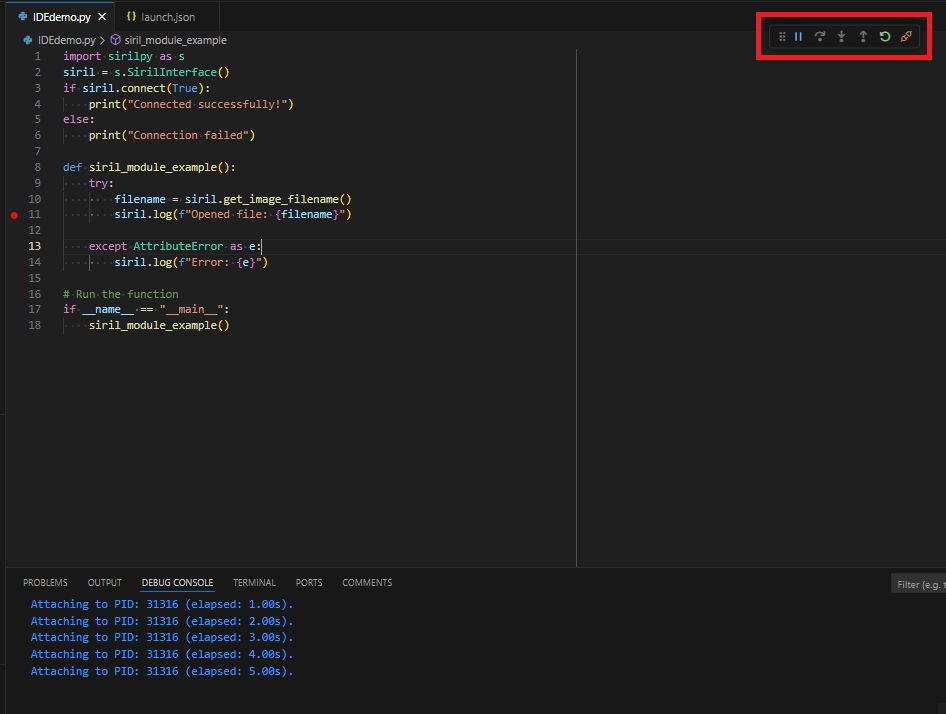Image resolution: width=946 pixels, height=714 pixels.
Task: Click 'def siril_module_example():' on line 8
Action: (149, 167)
